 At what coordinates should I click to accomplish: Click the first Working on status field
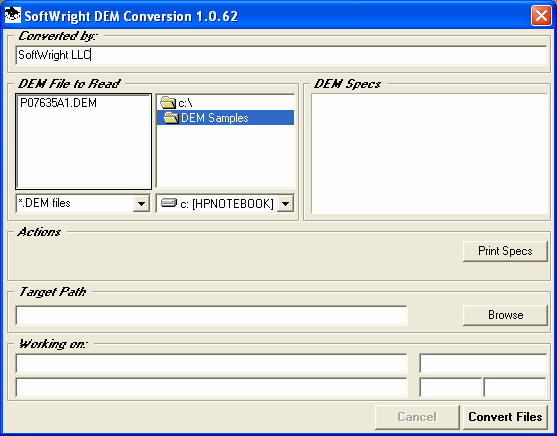[x=211, y=363]
